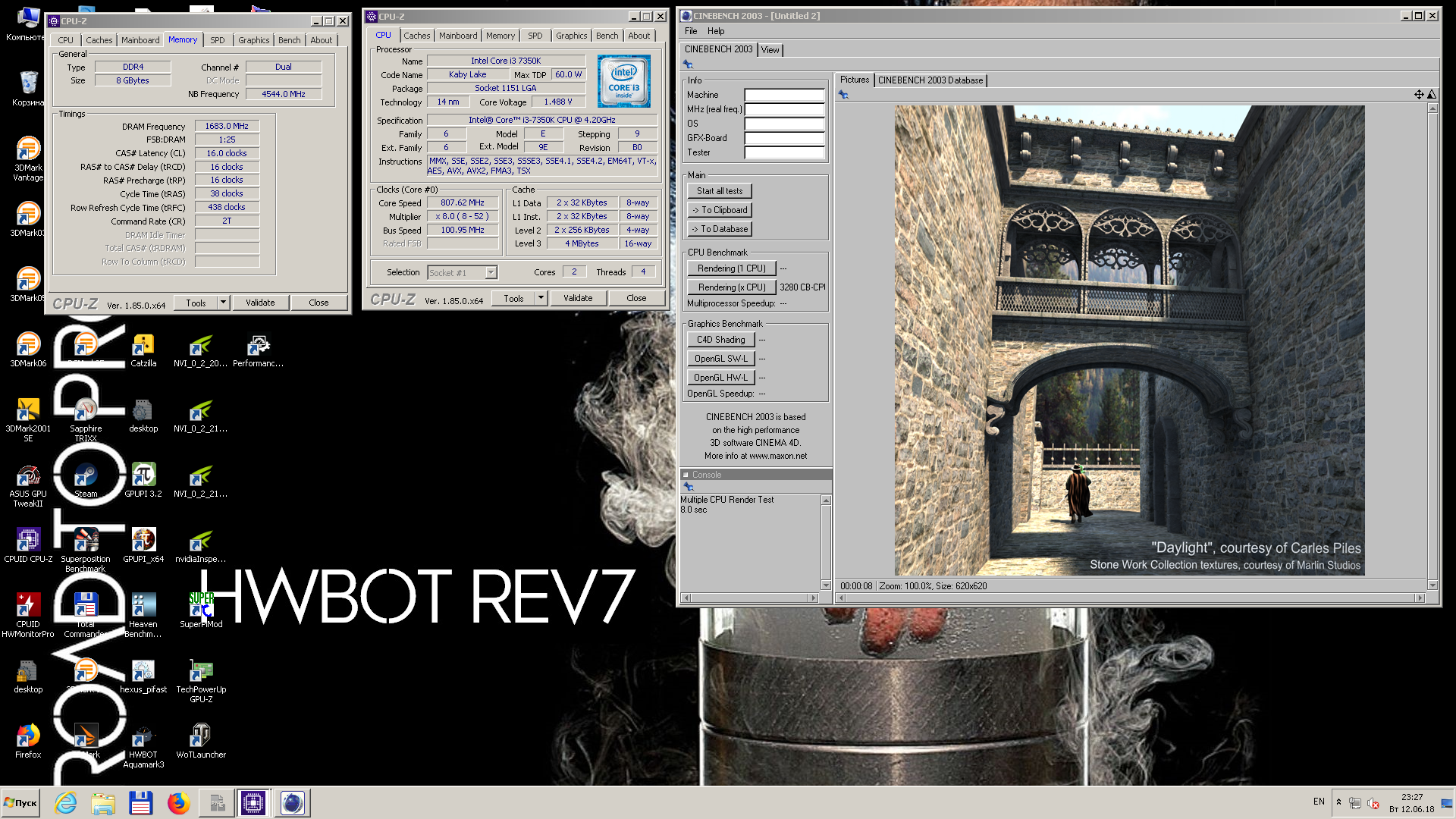The width and height of the screenshot is (1456, 819).
Task: Open the Performance desktop shortcut
Action: (x=258, y=349)
